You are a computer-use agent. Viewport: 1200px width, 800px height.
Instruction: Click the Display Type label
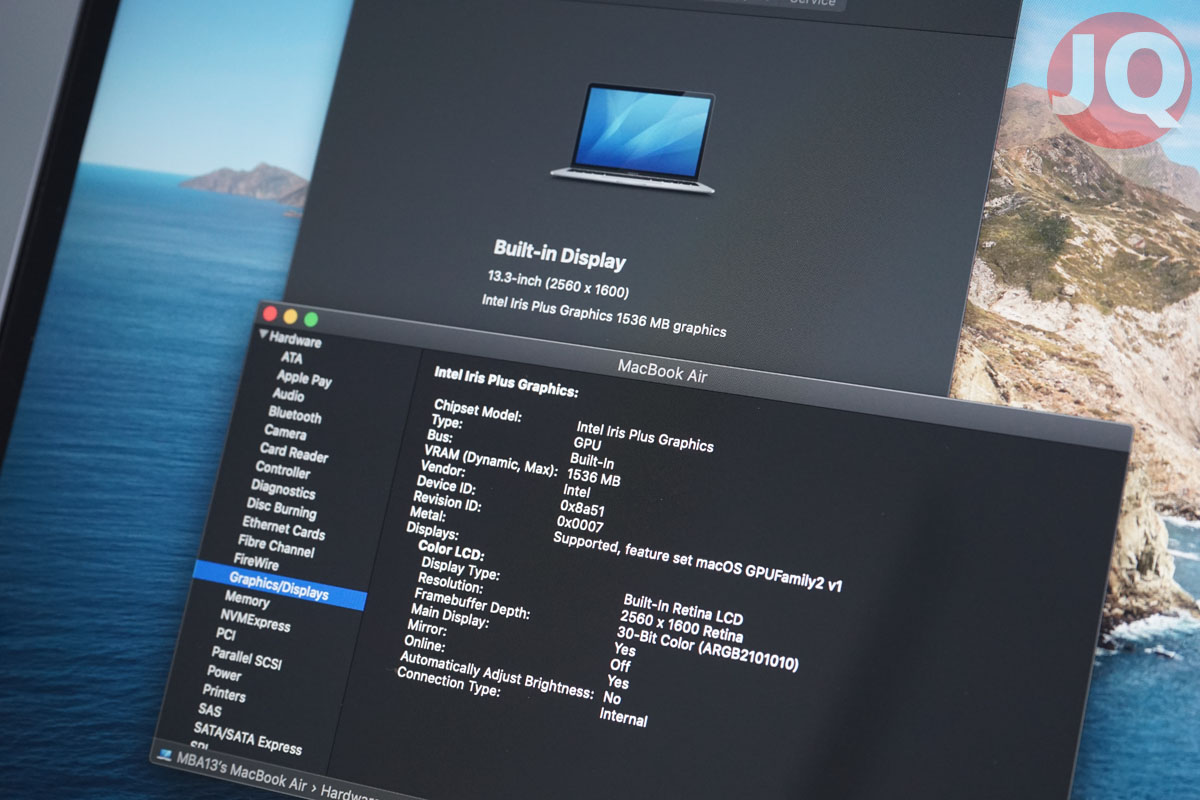(460, 571)
